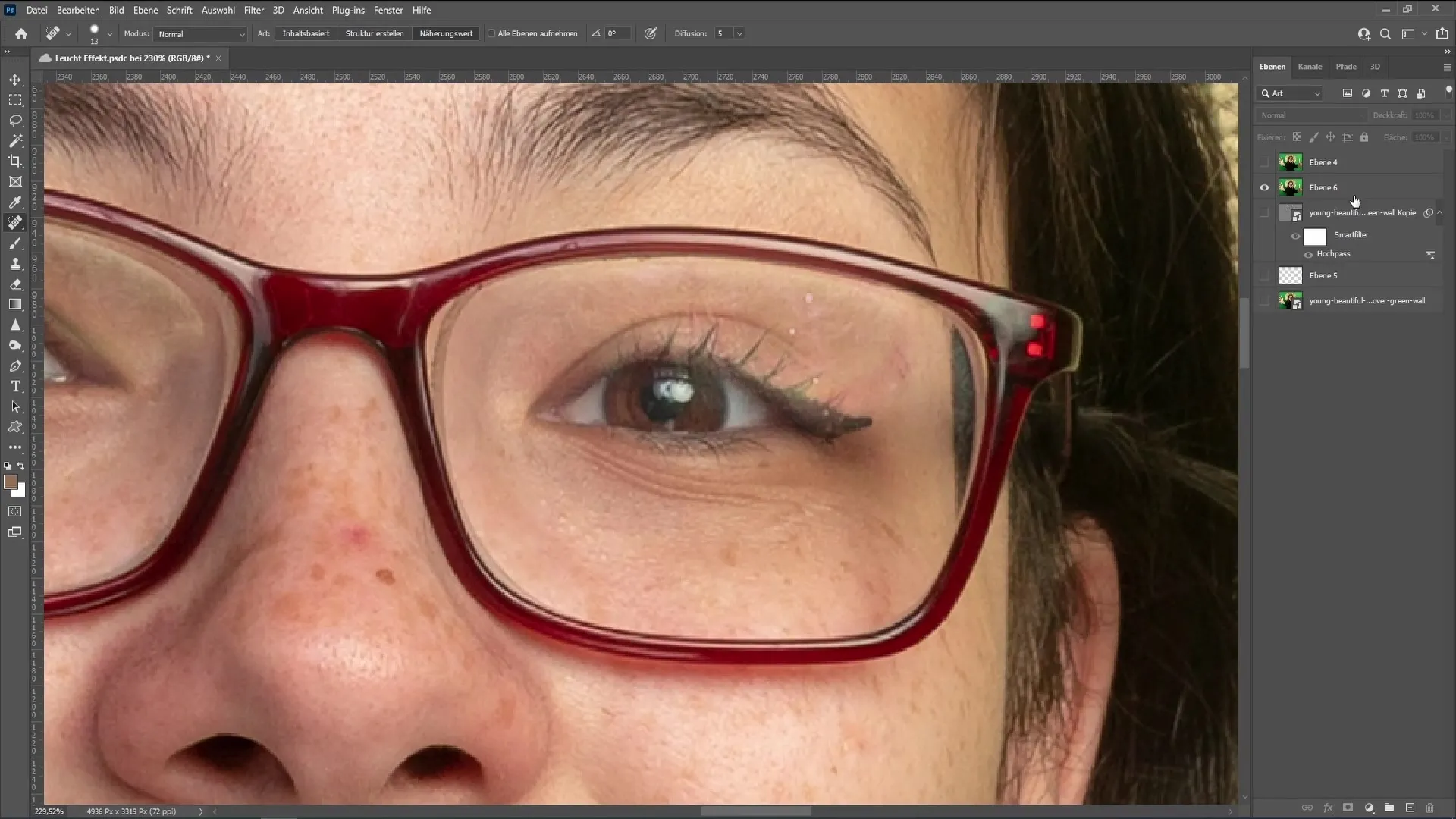This screenshot has width=1456, height=819.
Task: Hide the Smartfilter layer mask
Action: click(1297, 234)
